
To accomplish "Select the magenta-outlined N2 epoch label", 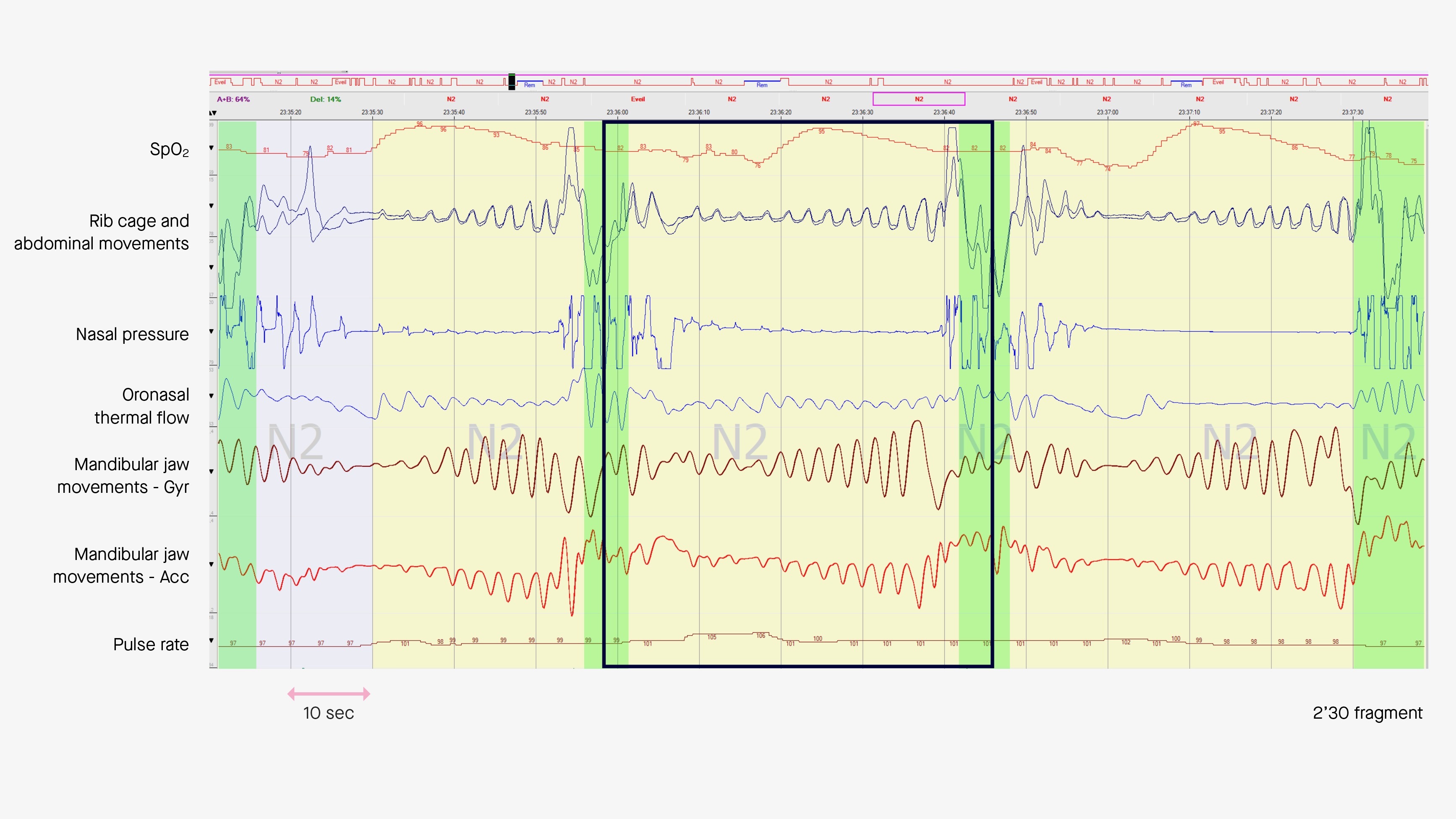I will coord(918,99).
